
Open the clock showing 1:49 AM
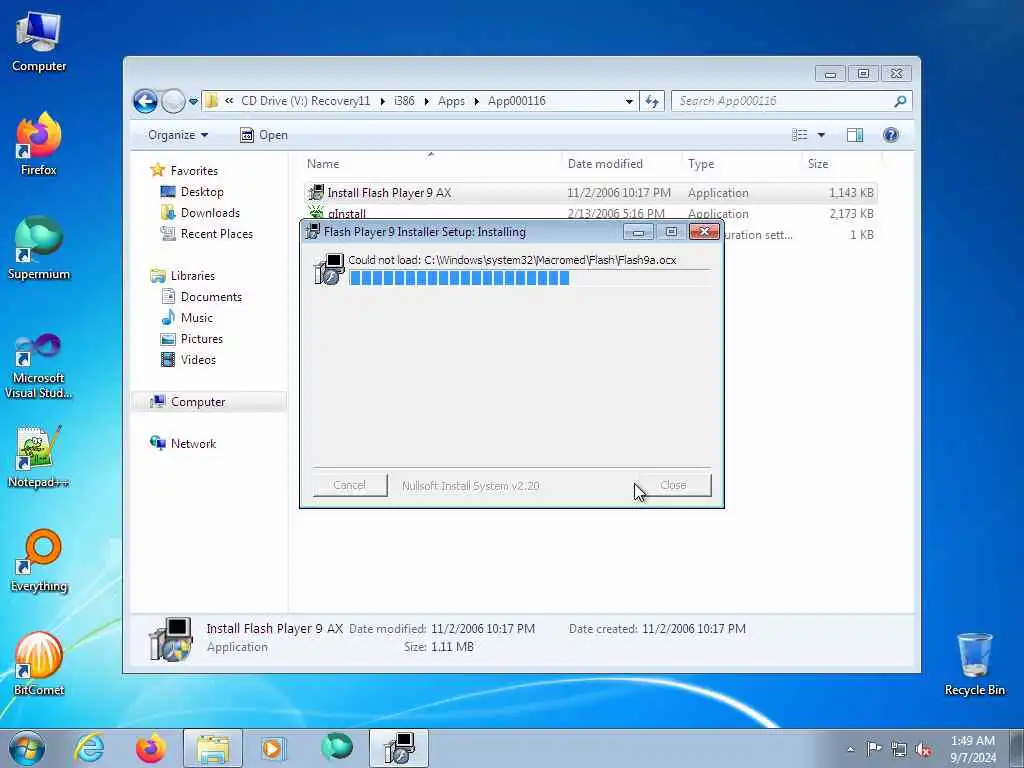click(x=972, y=749)
